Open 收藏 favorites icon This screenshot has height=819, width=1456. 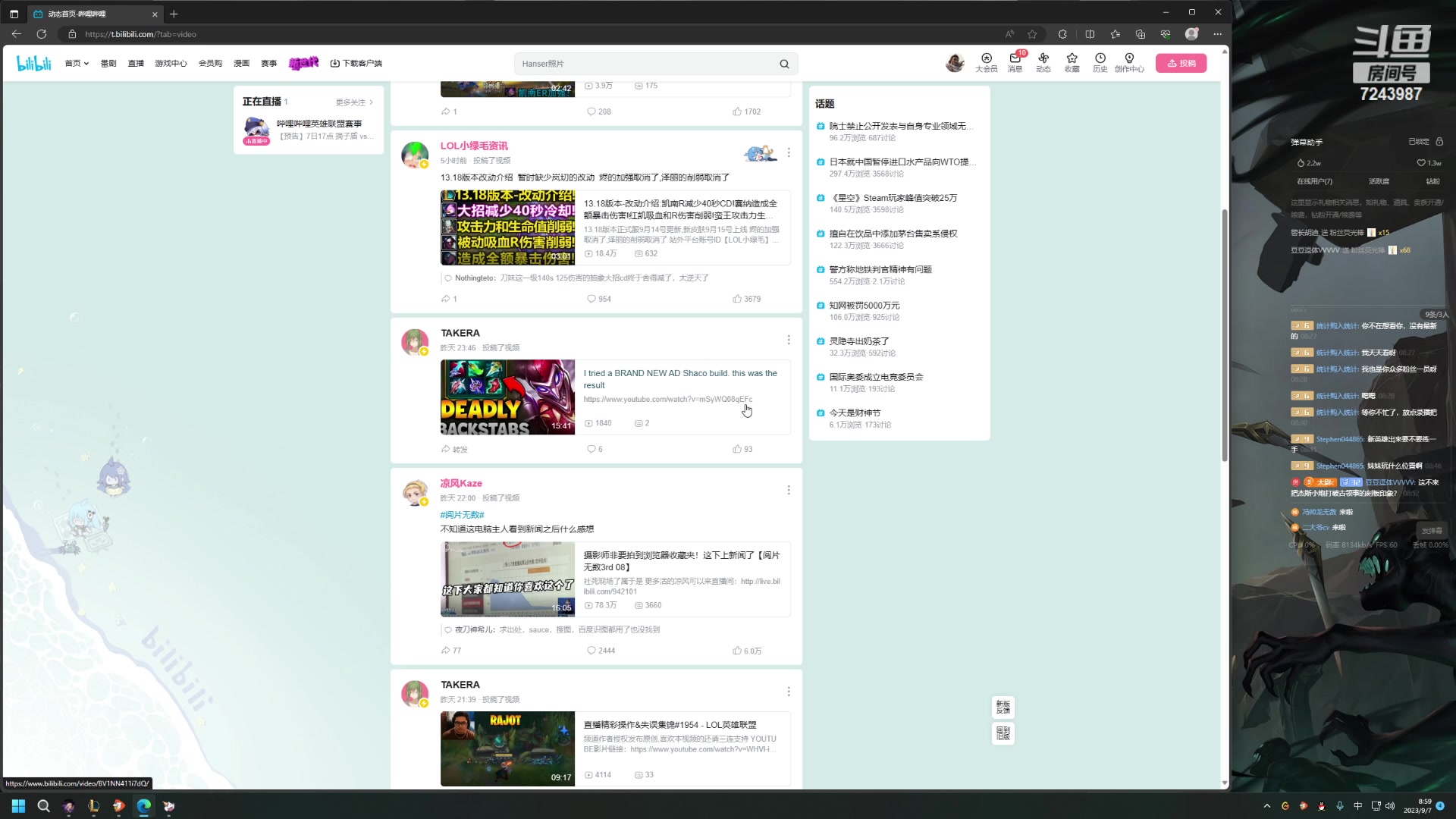point(1072,63)
